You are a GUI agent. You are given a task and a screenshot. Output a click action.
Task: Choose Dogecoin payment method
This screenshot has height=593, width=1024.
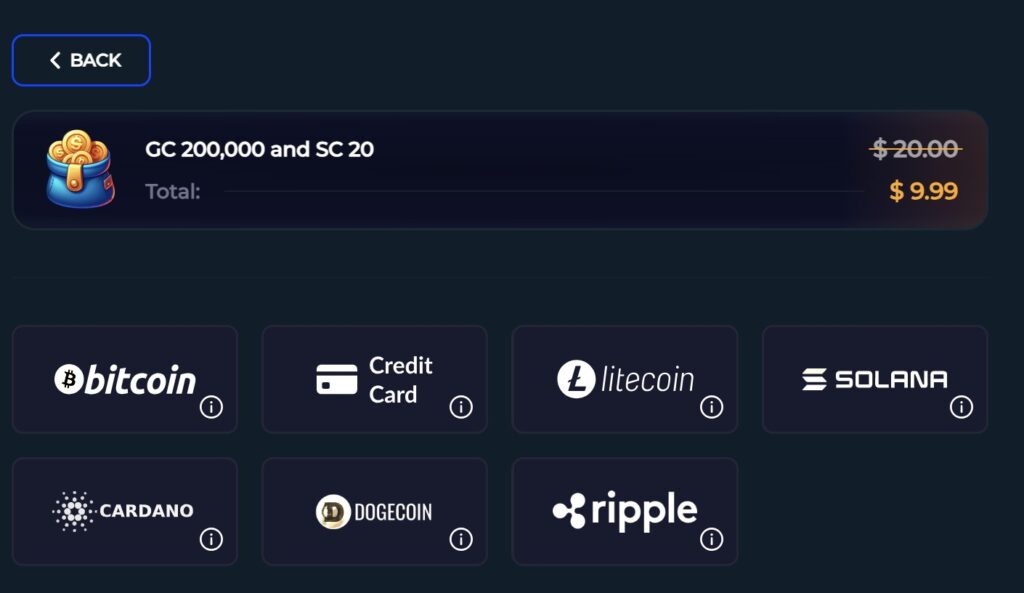click(x=374, y=511)
